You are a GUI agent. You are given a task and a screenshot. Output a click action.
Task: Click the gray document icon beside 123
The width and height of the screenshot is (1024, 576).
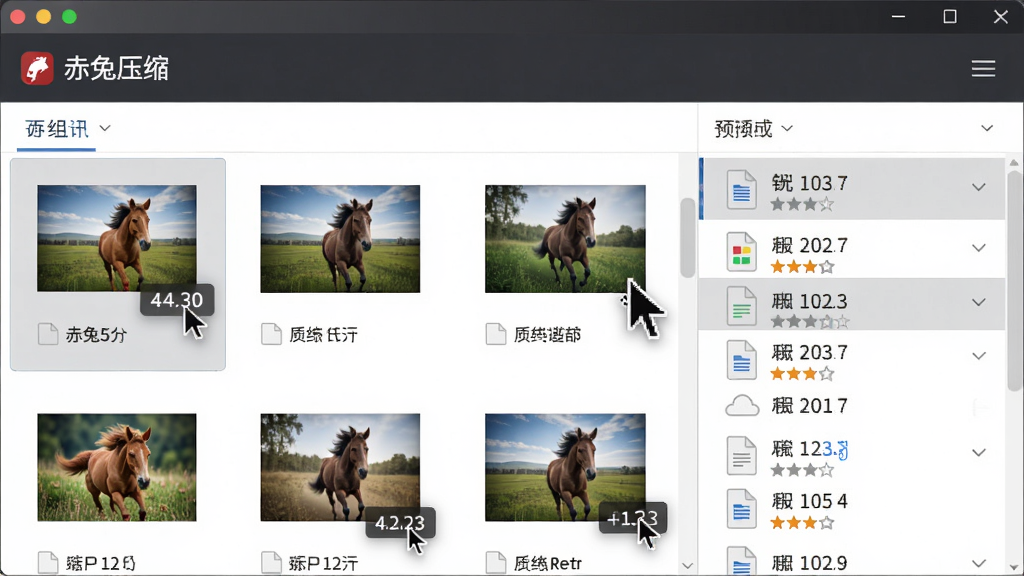coord(741,455)
